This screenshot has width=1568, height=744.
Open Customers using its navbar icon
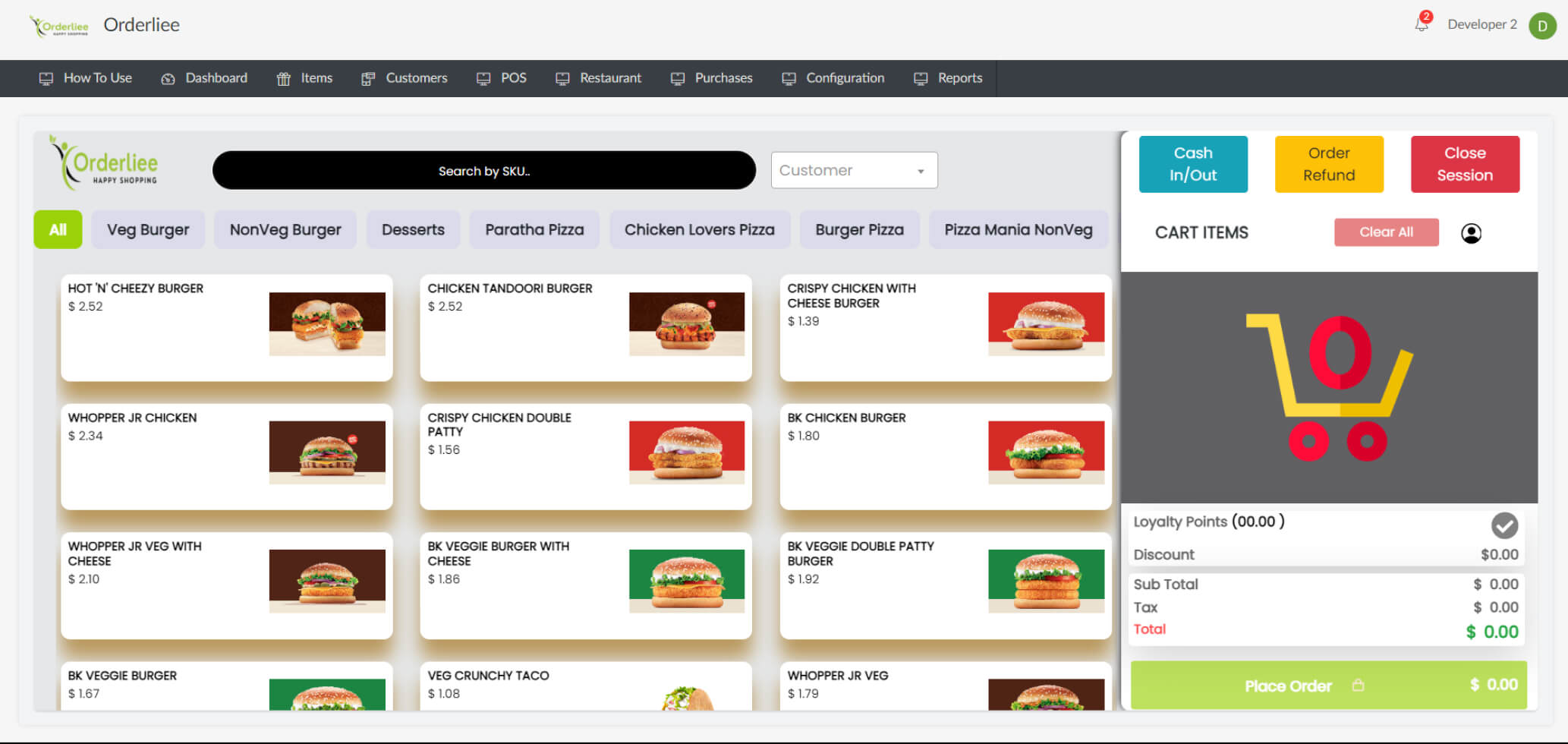click(x=368, y=77)
